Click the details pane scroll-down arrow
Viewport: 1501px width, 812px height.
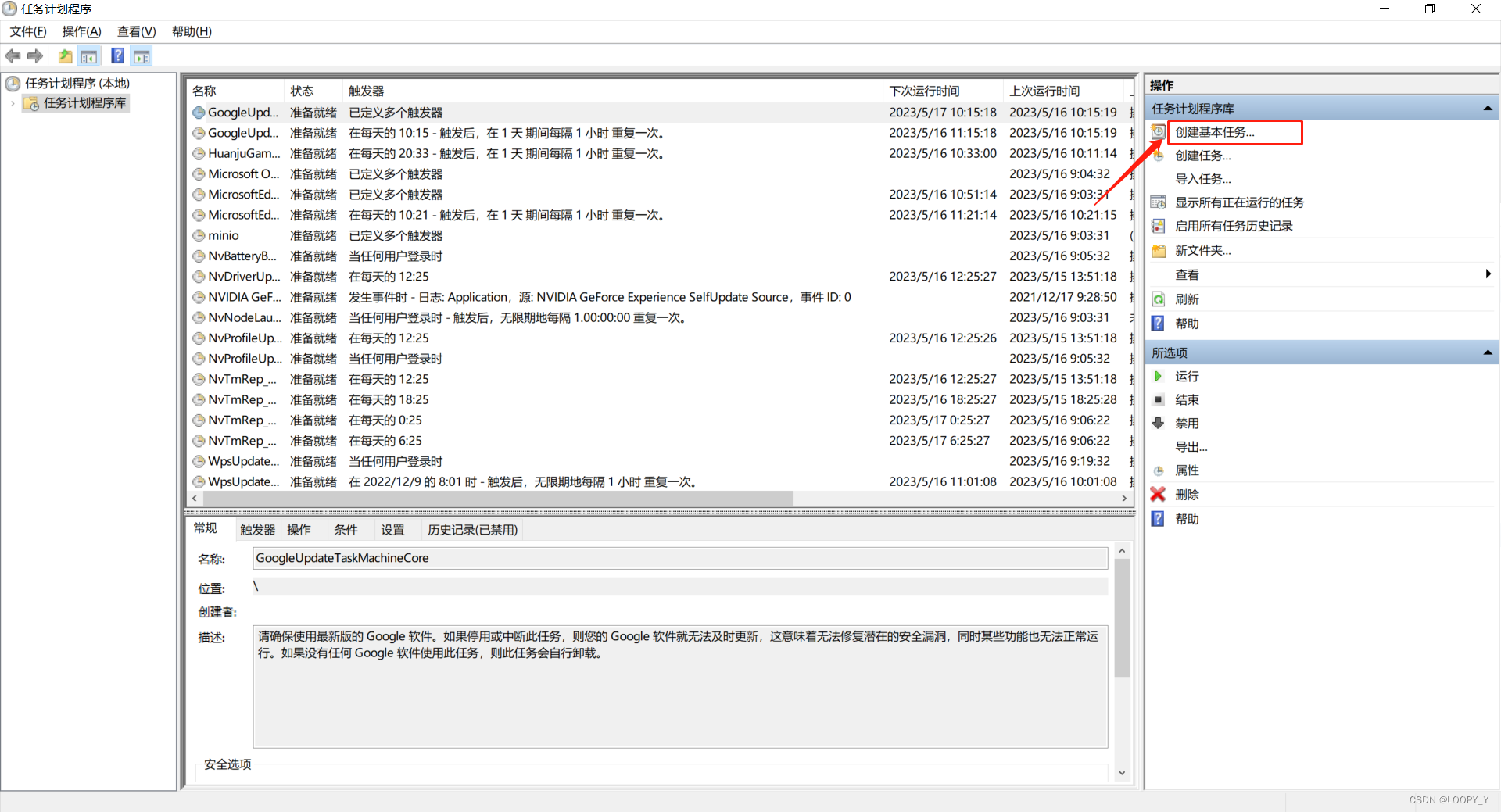(x=1122, y=773)
